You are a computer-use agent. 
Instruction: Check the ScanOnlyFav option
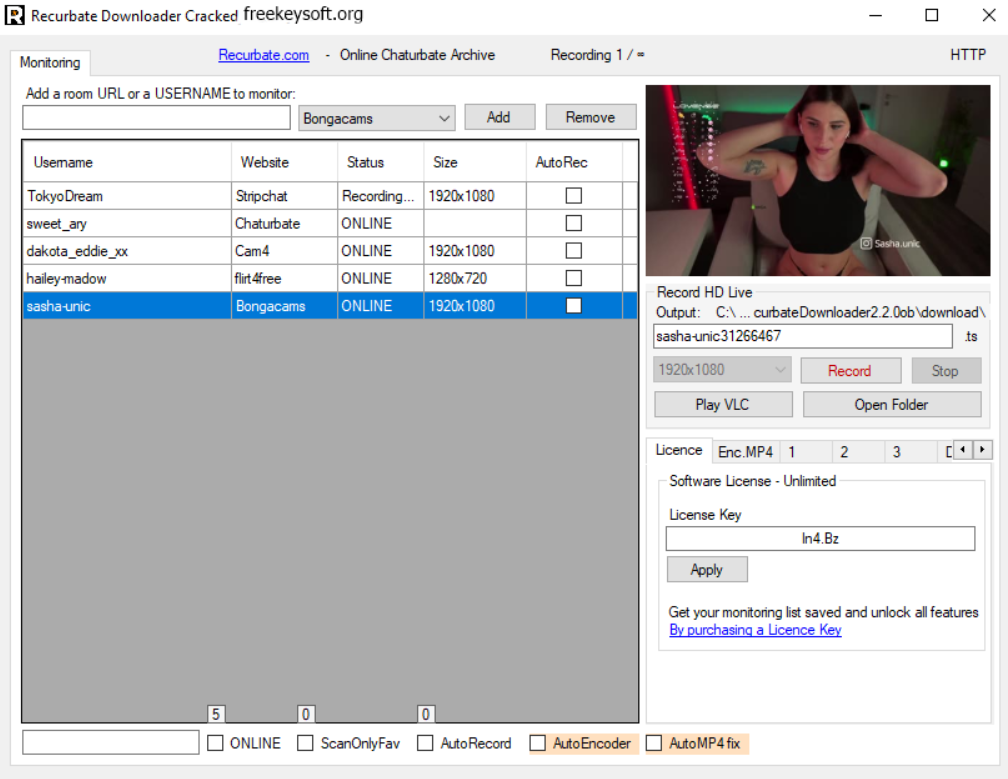(305, 743)
